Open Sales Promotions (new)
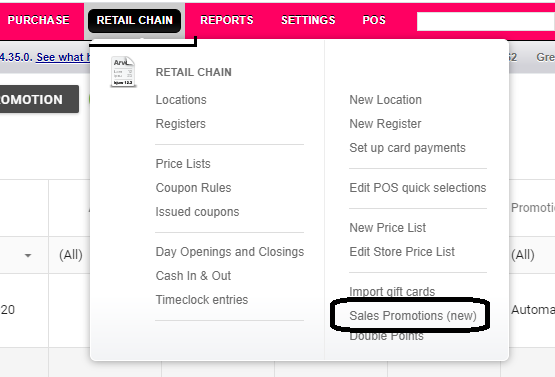Viewport: 555px width, 377px height. 413,315
